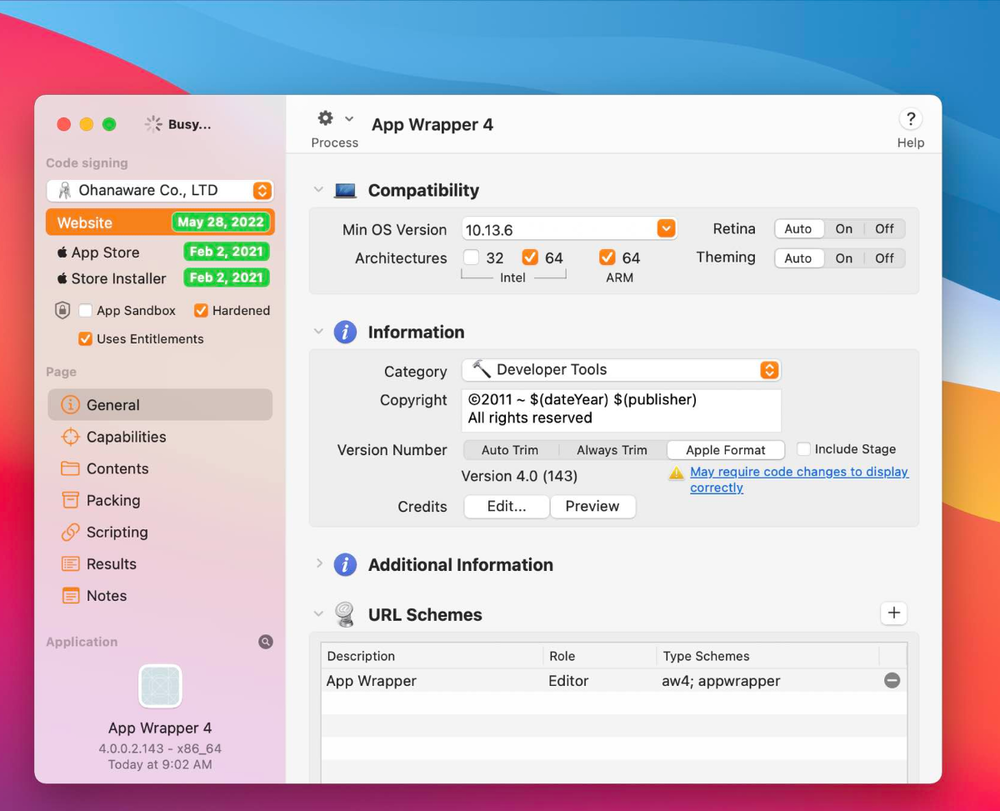Select Website code signing row
This screenshot has width=1000, height=811.
pos(160,222)
